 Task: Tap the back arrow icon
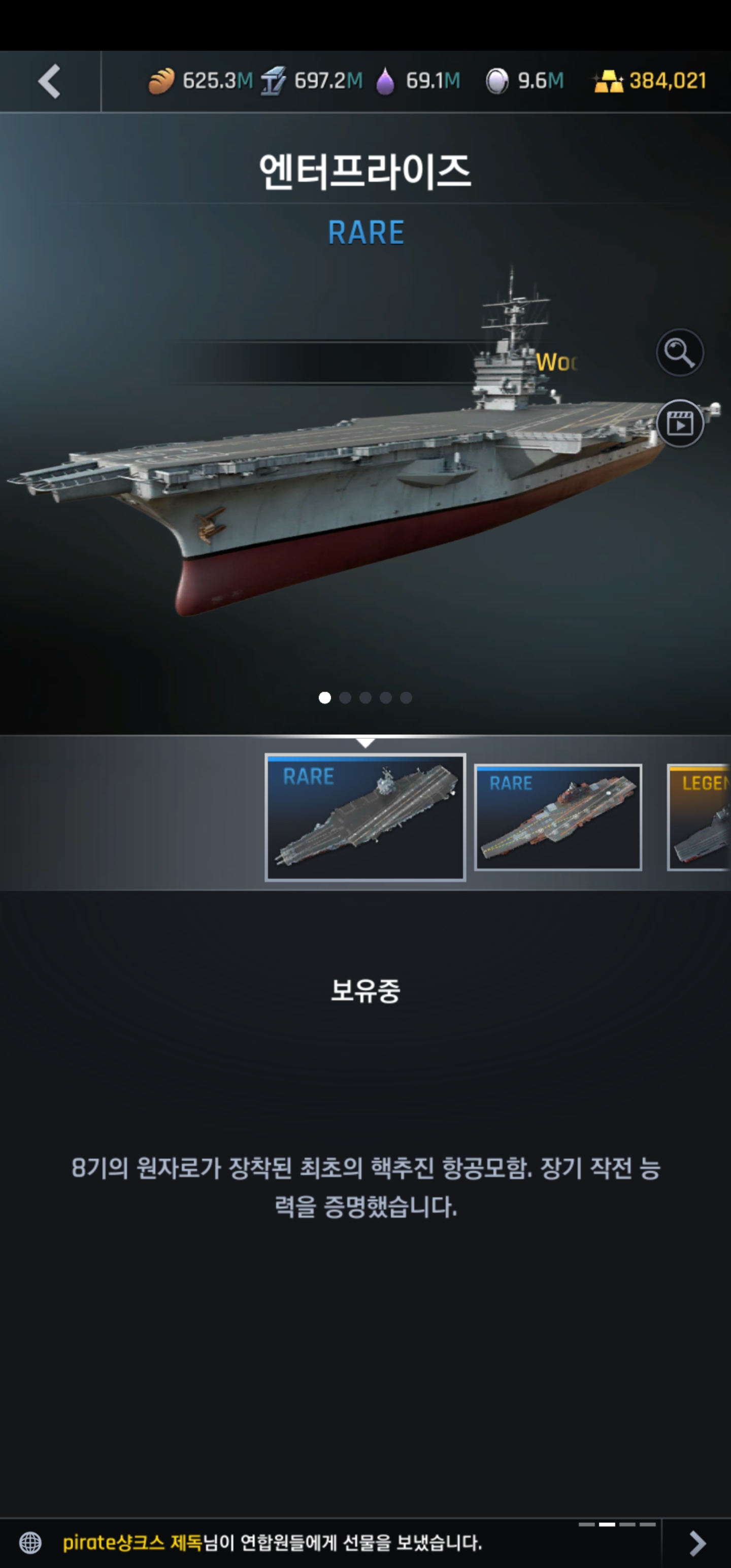49,81
